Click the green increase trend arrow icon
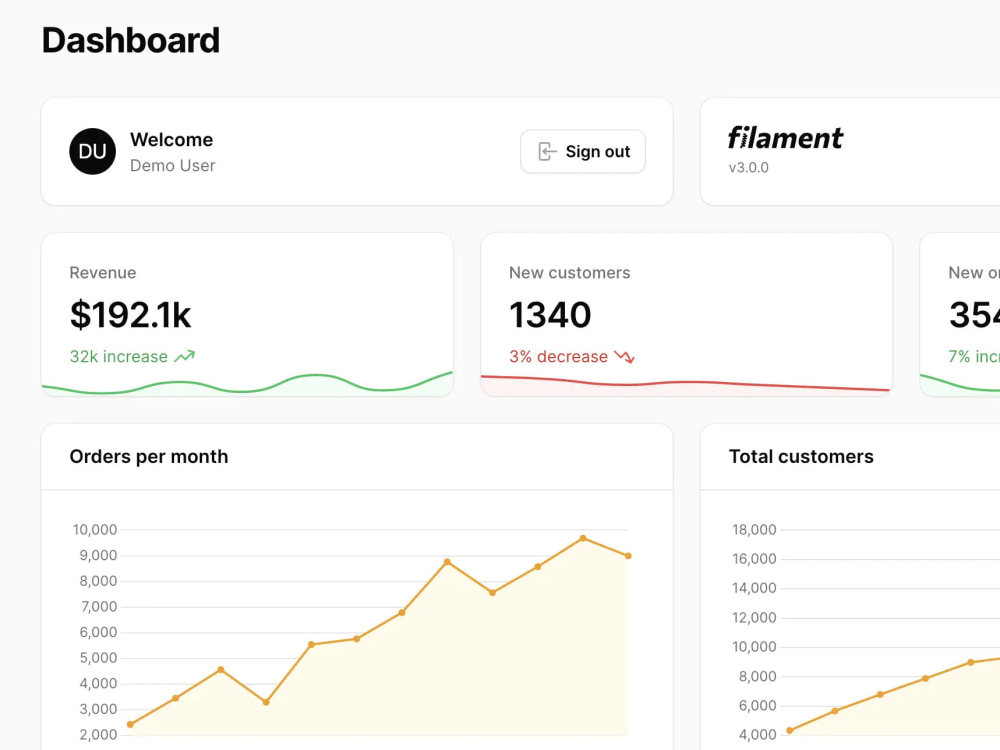Image resolution: width=1000 pixels, height=750 pixels. click(185, 357)
